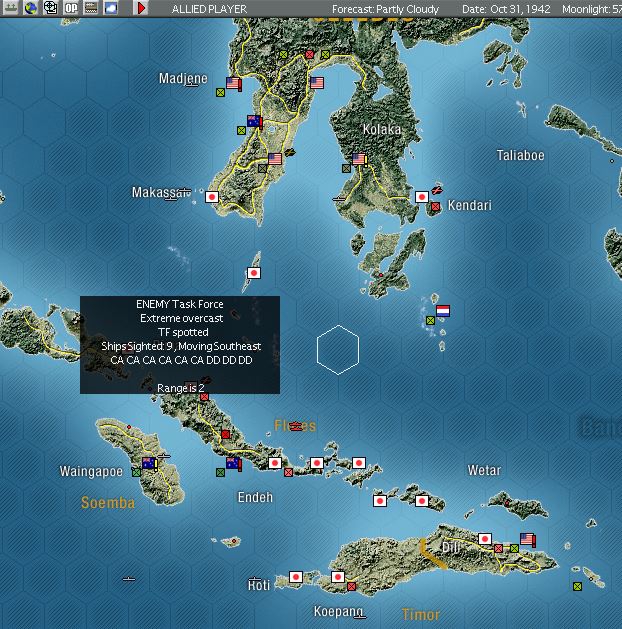Screen dimensions: 622x629
Task: Click the 'Waingapoe' map label
Action: [x=91, y=471]
